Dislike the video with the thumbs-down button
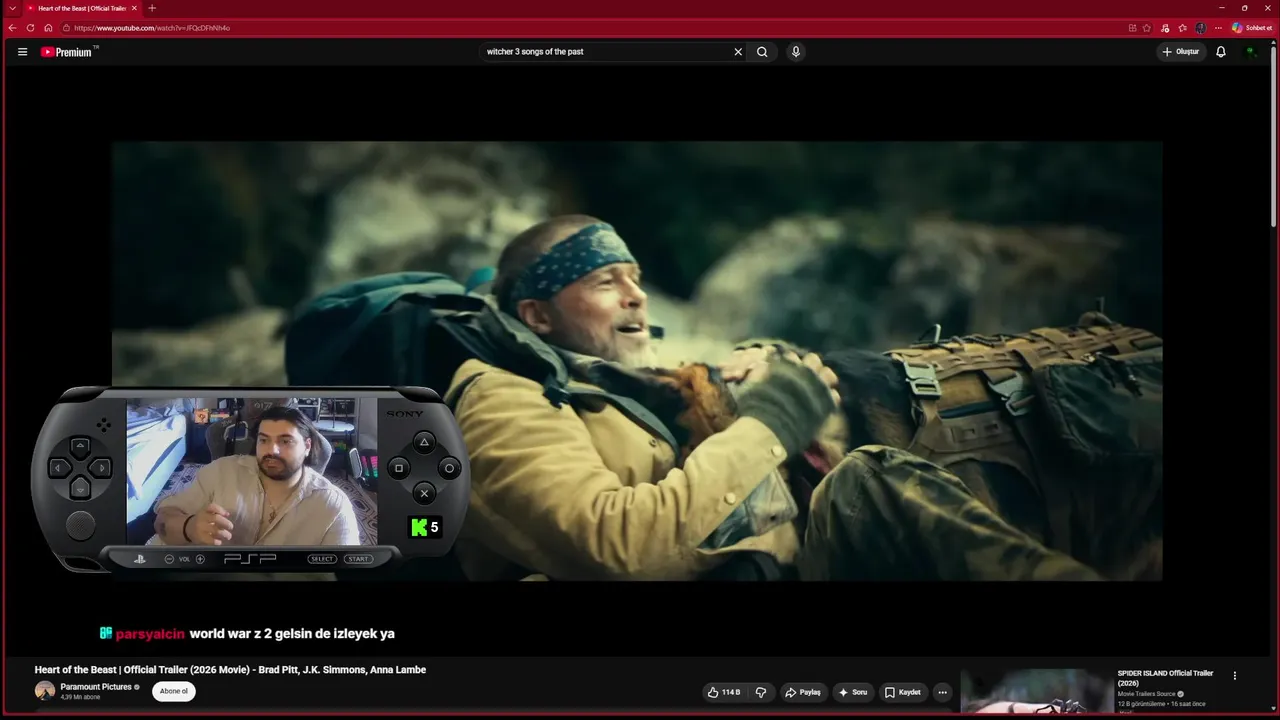This screenshot has height=720, width=1280. point(761,692)
